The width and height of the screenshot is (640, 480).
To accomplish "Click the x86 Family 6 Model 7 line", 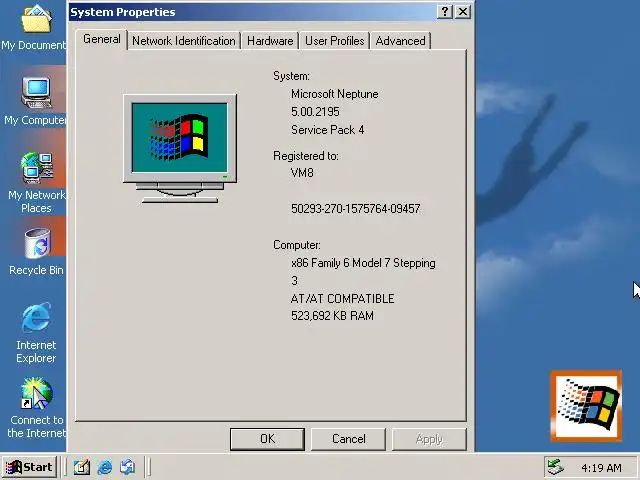I will tap(363, 263).
